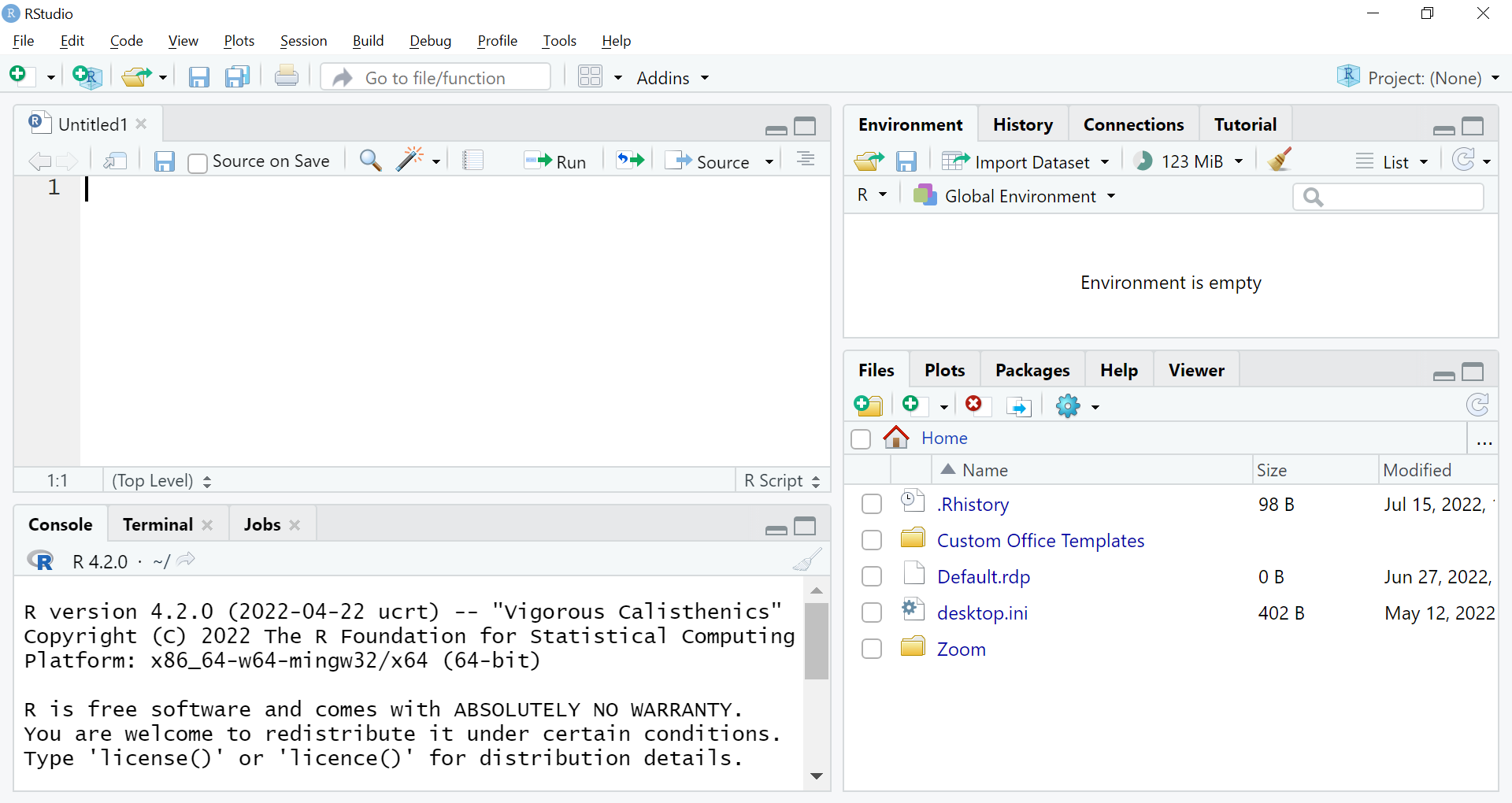Rename selected file icon

coord(1019,406)
